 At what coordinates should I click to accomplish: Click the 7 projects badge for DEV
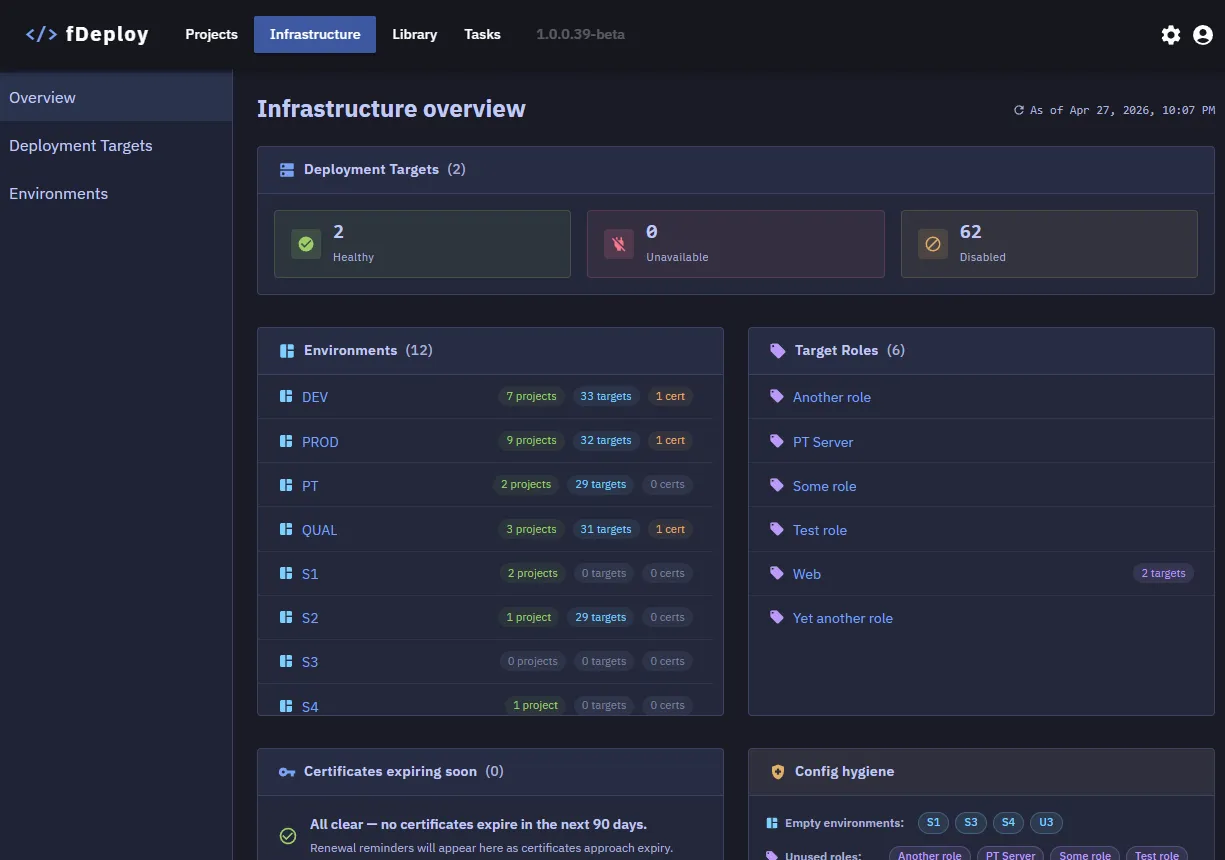point(531,396)
